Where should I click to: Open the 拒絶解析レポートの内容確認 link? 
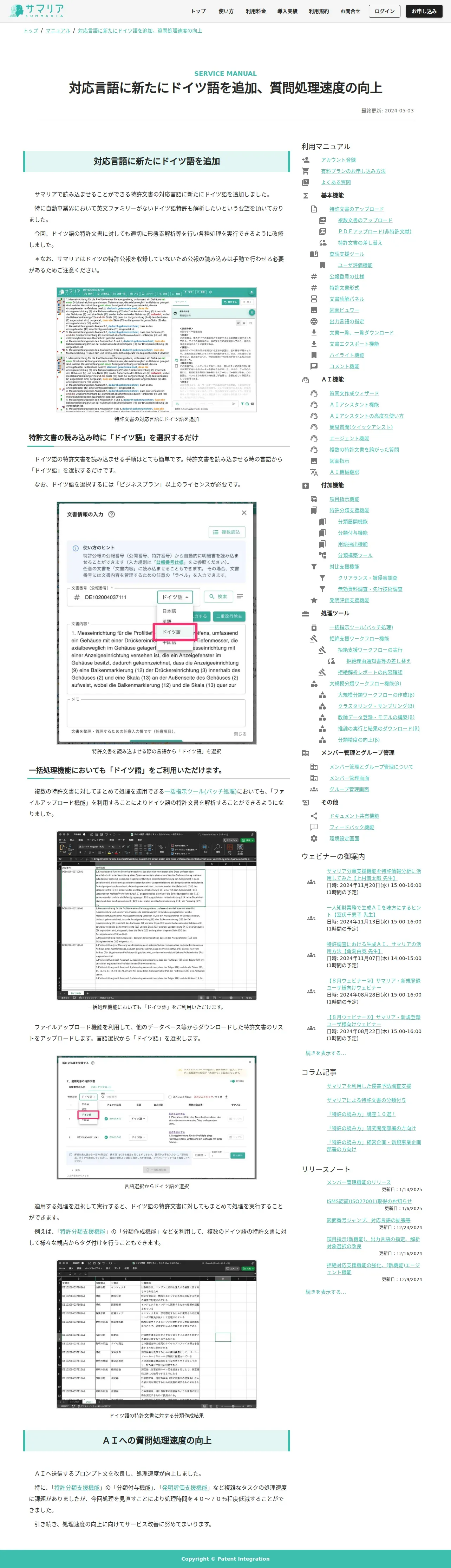coord(370,673)
